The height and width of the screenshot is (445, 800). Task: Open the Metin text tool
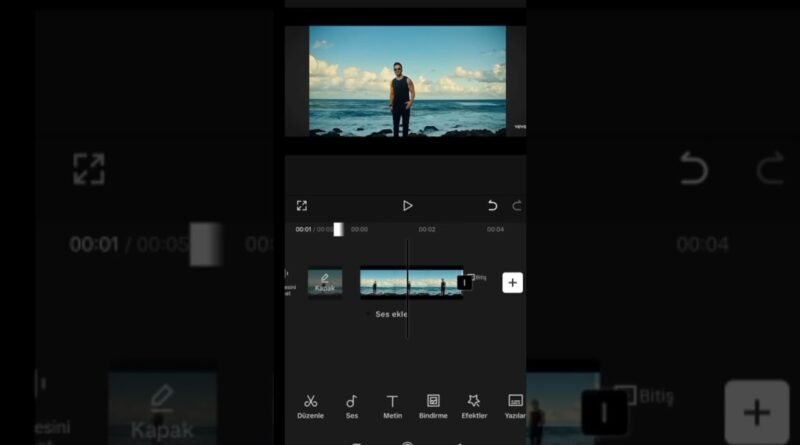[392, 407]
